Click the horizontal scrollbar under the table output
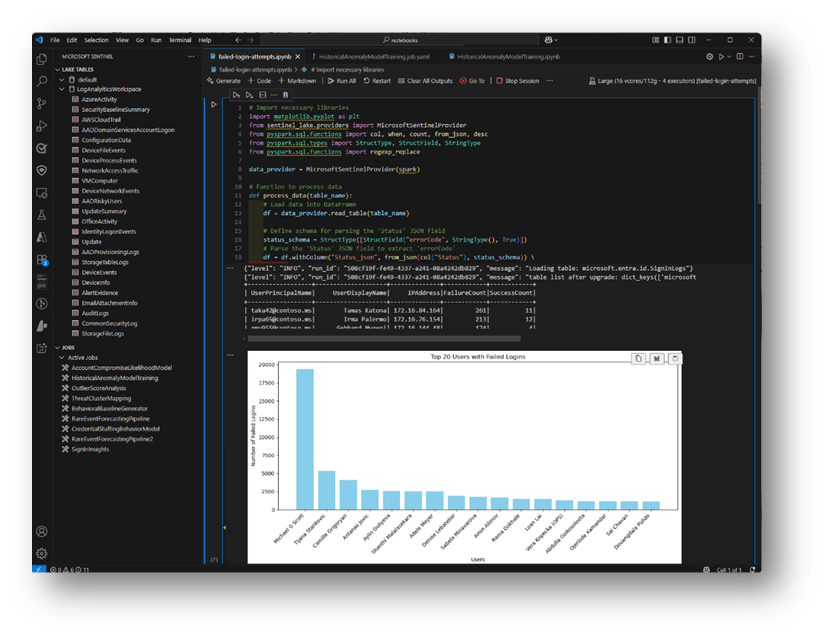This screenshot has width=827, height=638. pos(384,339)
